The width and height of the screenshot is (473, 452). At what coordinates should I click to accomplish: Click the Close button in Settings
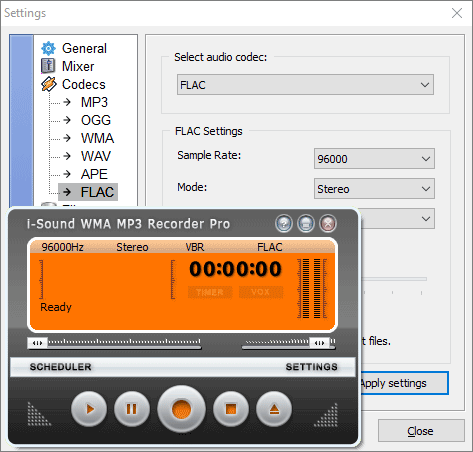click(x=421, y=431)
